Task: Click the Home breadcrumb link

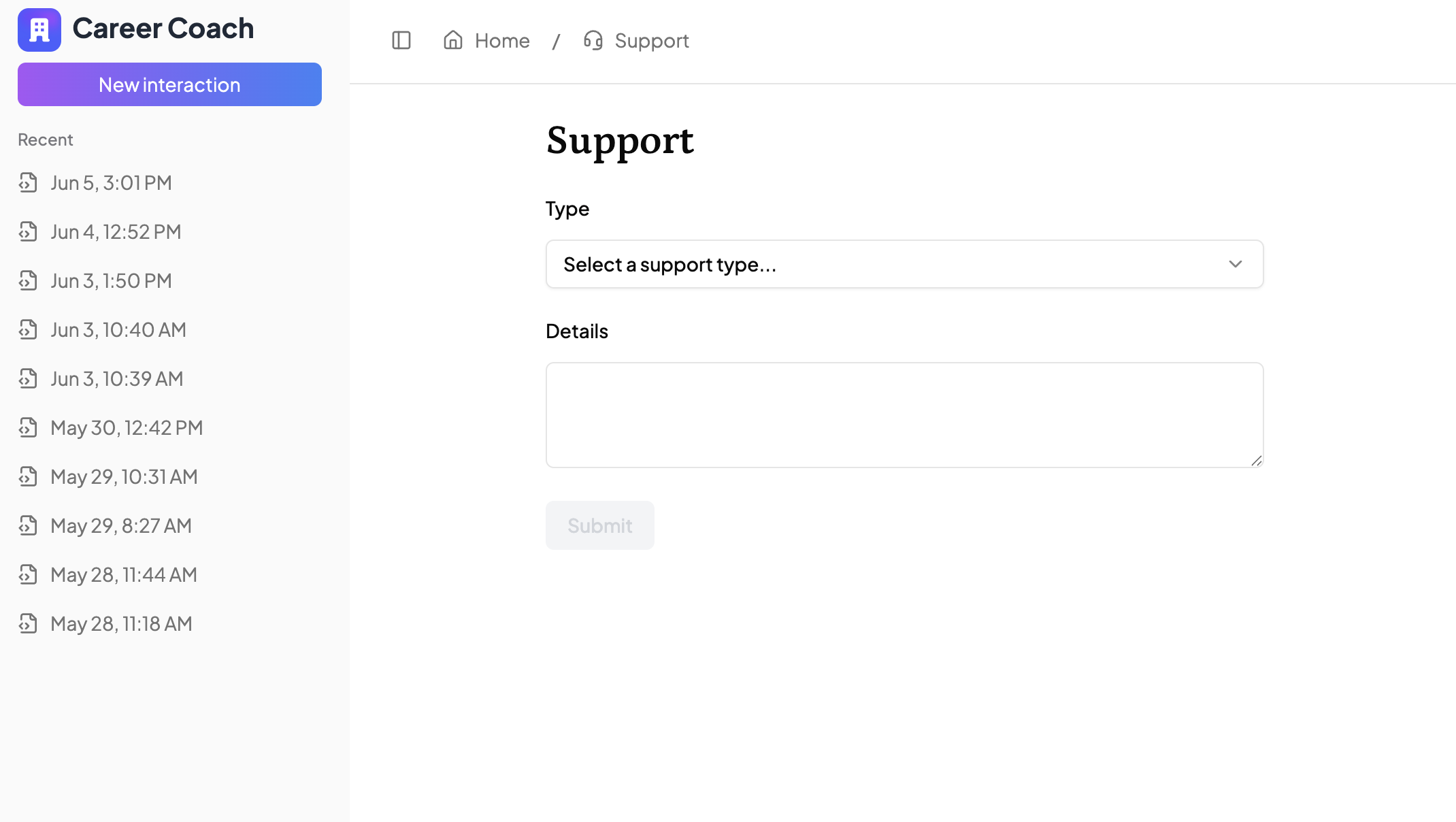Action: point(502,41)
